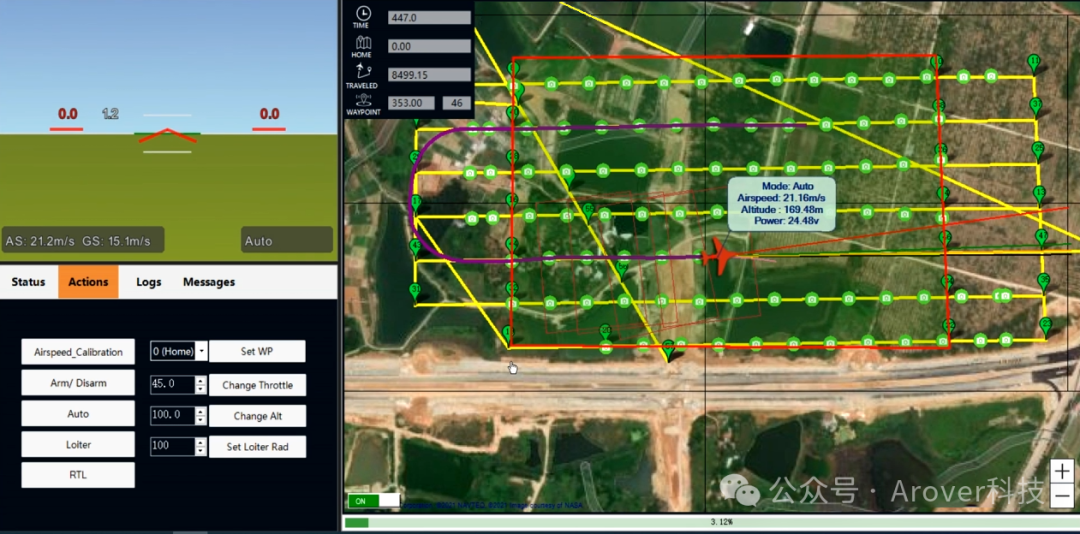This screenshot has width=1080, height=534.
Task: Open the 0 (Home) waypoint dropdown
Action: 202,351
